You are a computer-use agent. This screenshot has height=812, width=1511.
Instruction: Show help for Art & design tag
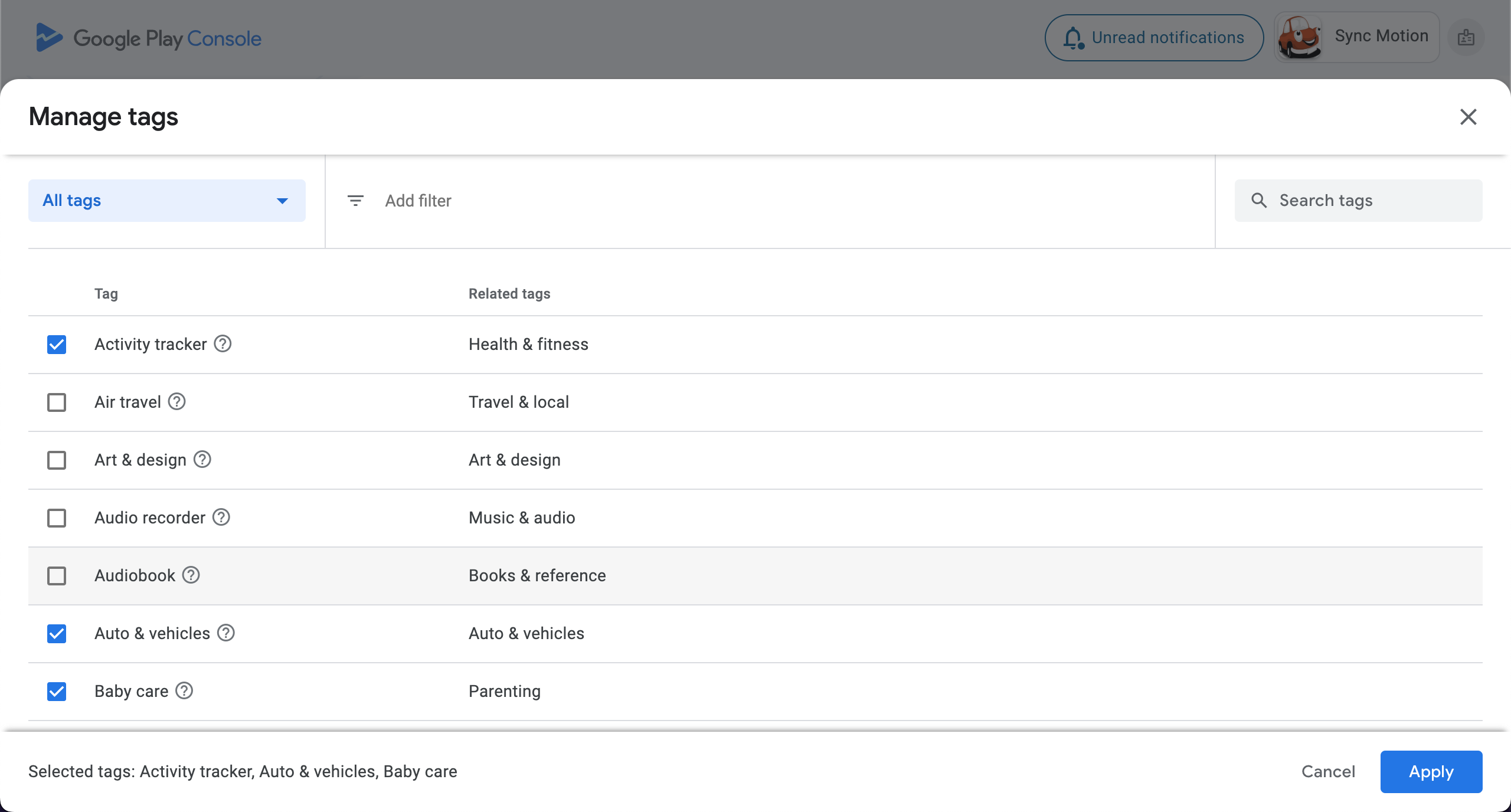(x=202, y=459)
